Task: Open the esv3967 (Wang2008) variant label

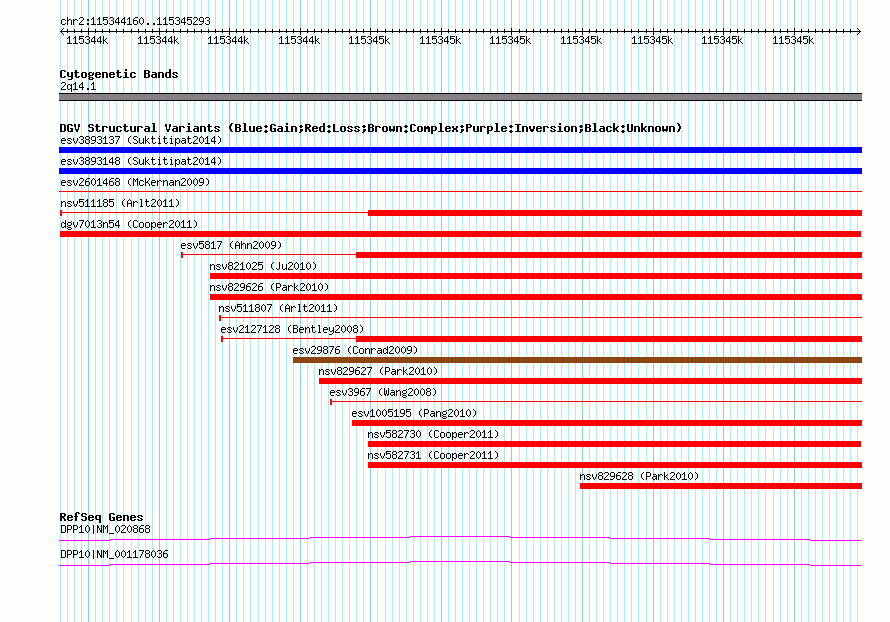Action: point(383,392)
